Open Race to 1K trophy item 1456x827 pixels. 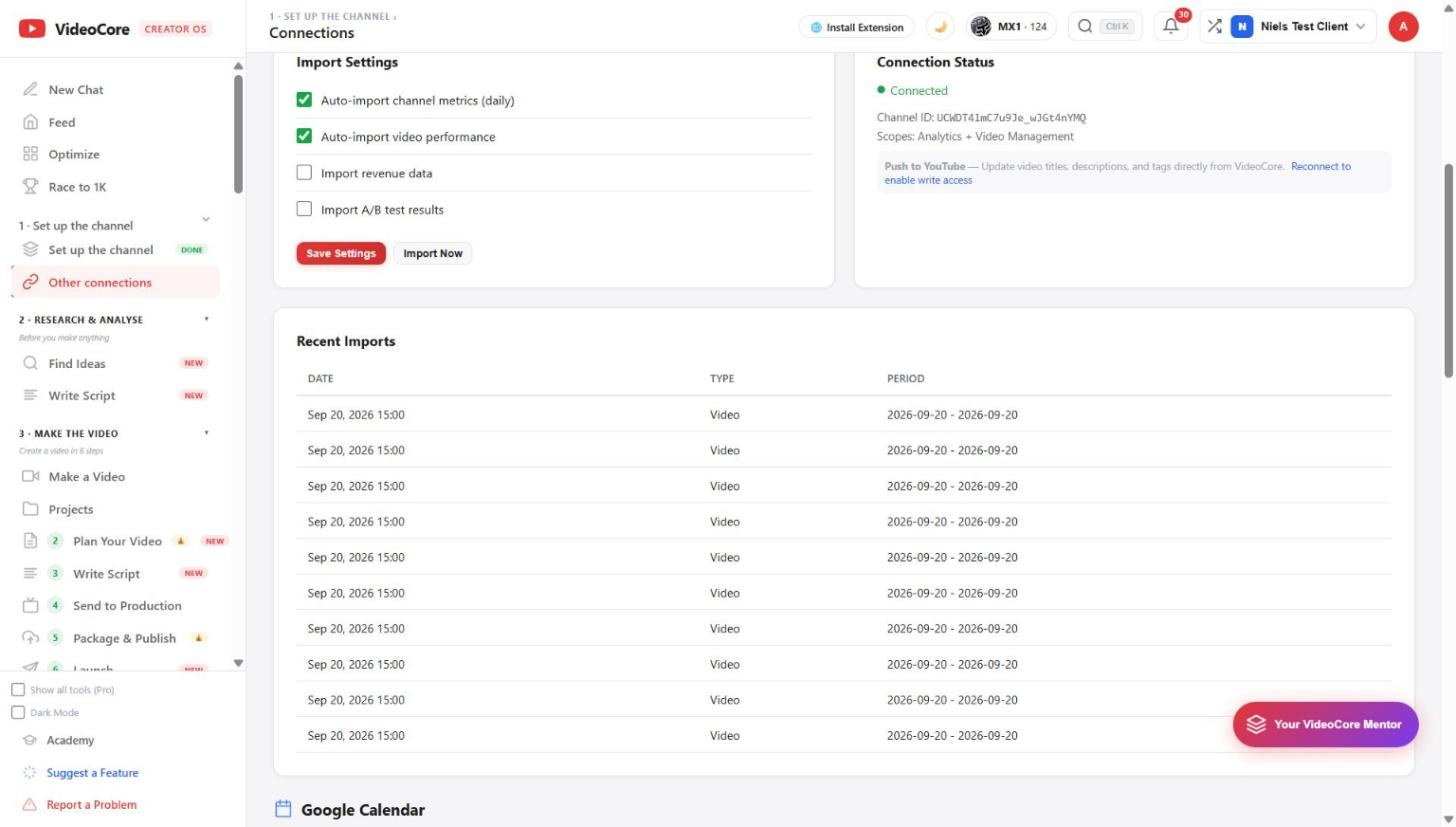tap(76, 187)
